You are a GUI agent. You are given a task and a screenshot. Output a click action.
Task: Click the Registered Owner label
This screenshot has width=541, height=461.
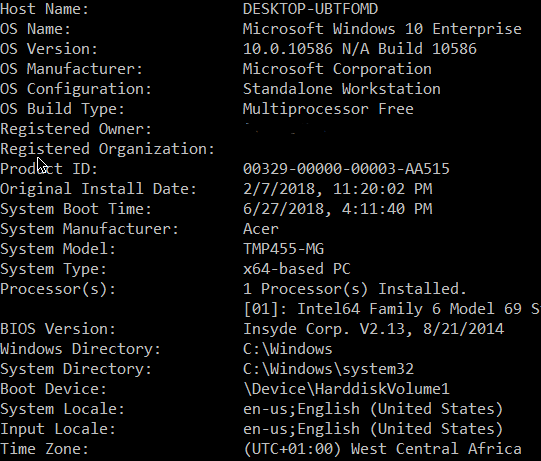pos(76,129)
